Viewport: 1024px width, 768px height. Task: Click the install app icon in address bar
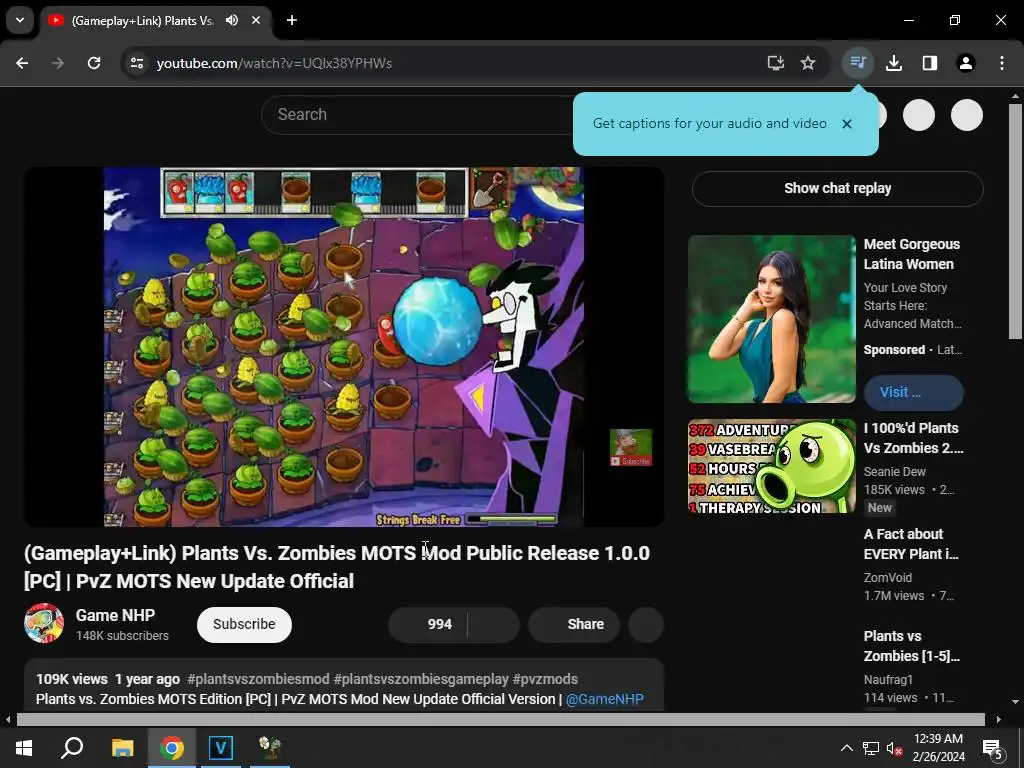[775, 63]
